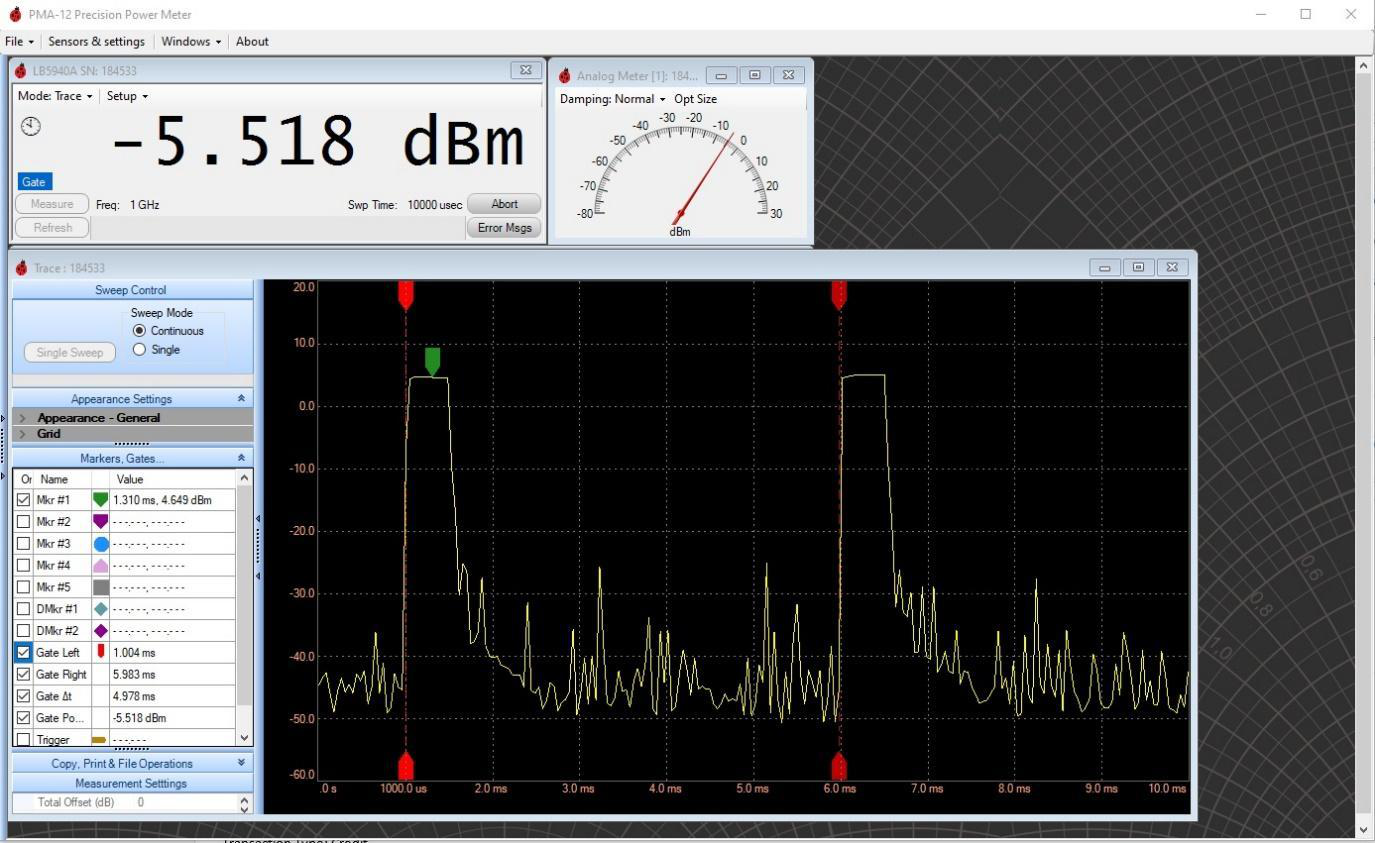Click the Sweep Control panel header
Screen dimensions: 1375x843
point(132,290)
